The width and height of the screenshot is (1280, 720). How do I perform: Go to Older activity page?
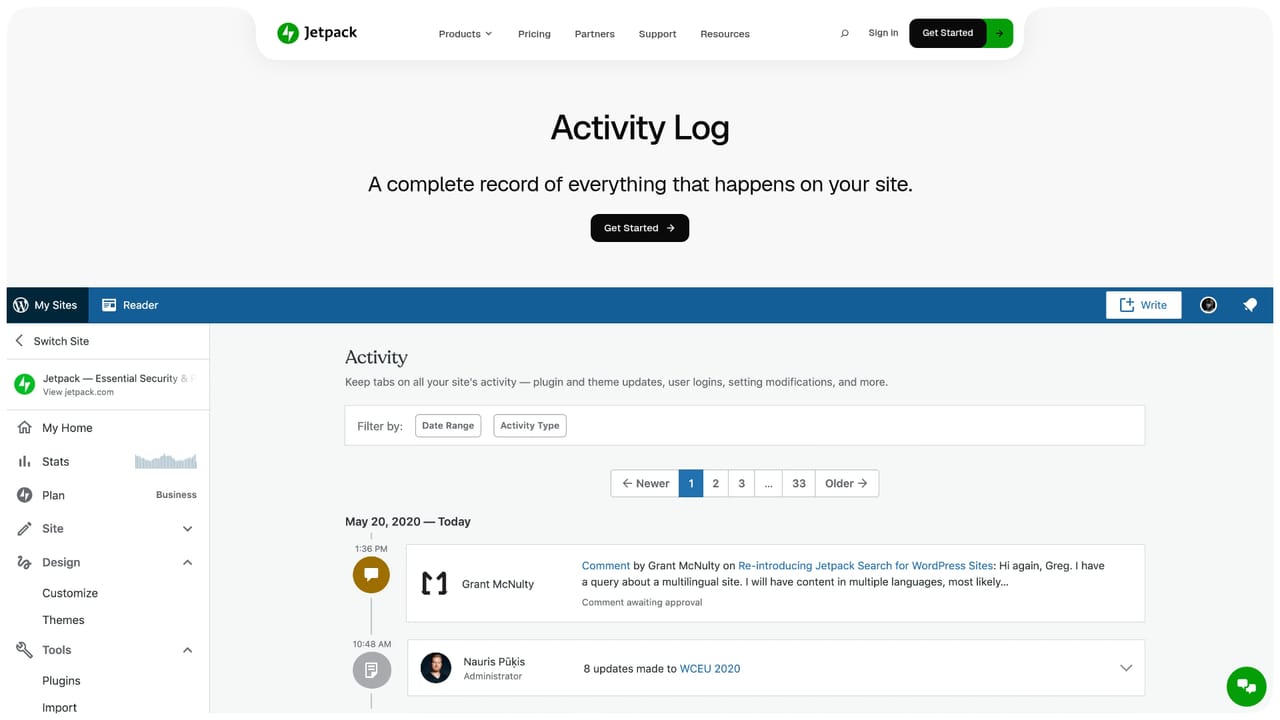click(x=847, y=483)
